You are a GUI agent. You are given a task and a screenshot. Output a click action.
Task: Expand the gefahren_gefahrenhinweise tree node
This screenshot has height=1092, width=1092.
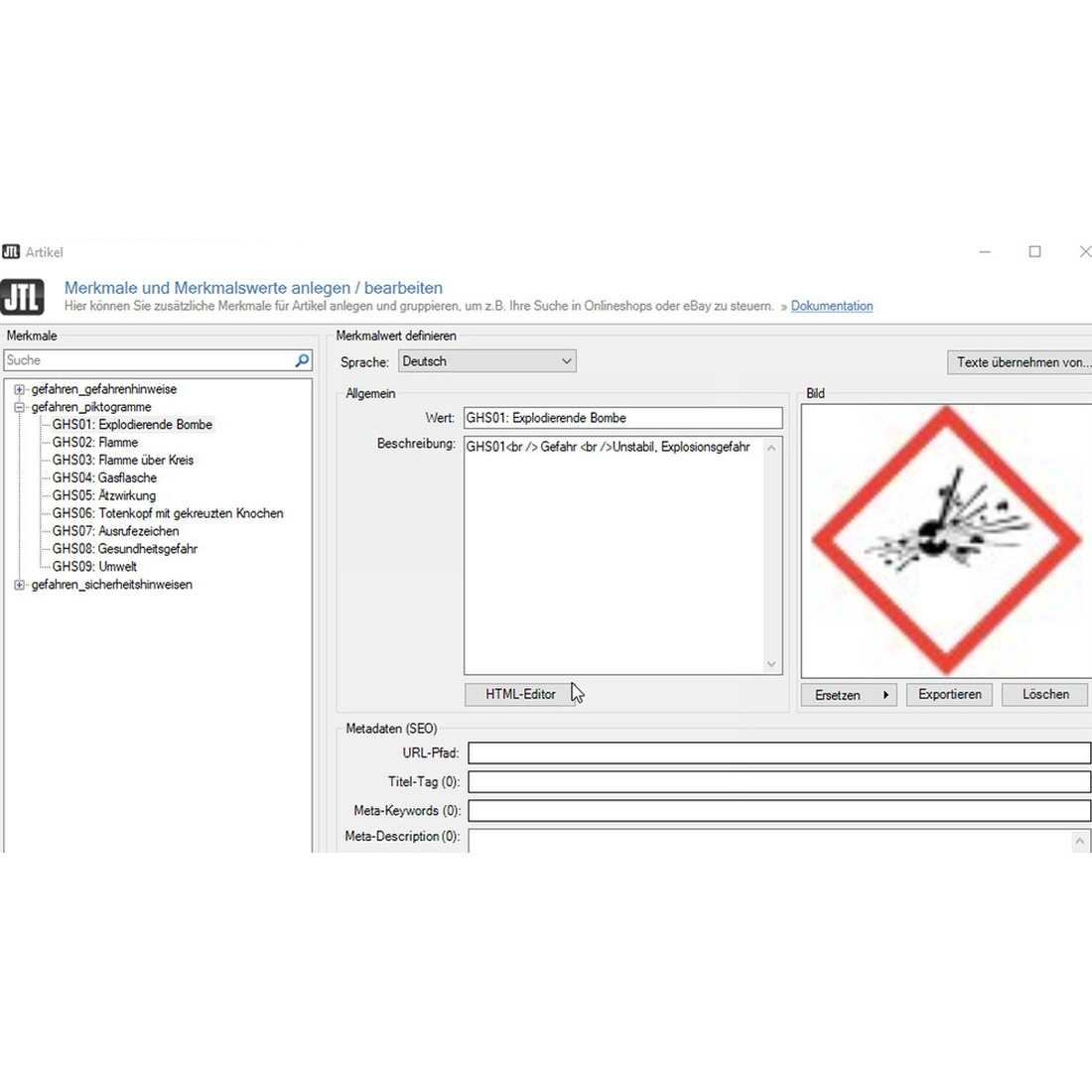pos(20,389)
